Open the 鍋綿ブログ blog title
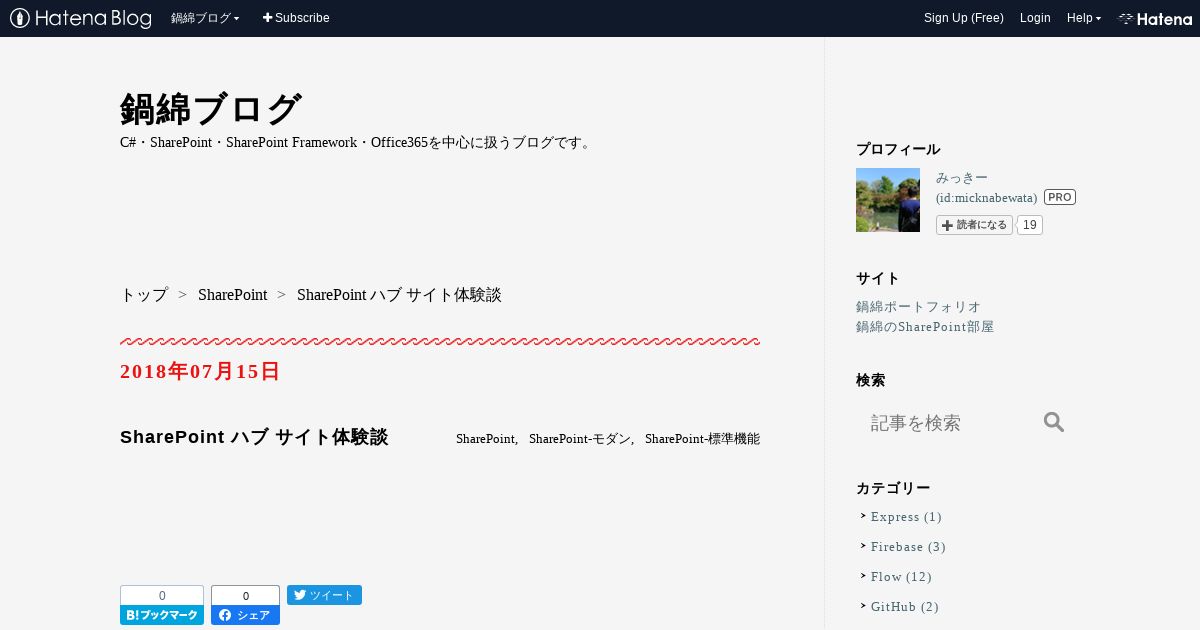 (211, 110)
